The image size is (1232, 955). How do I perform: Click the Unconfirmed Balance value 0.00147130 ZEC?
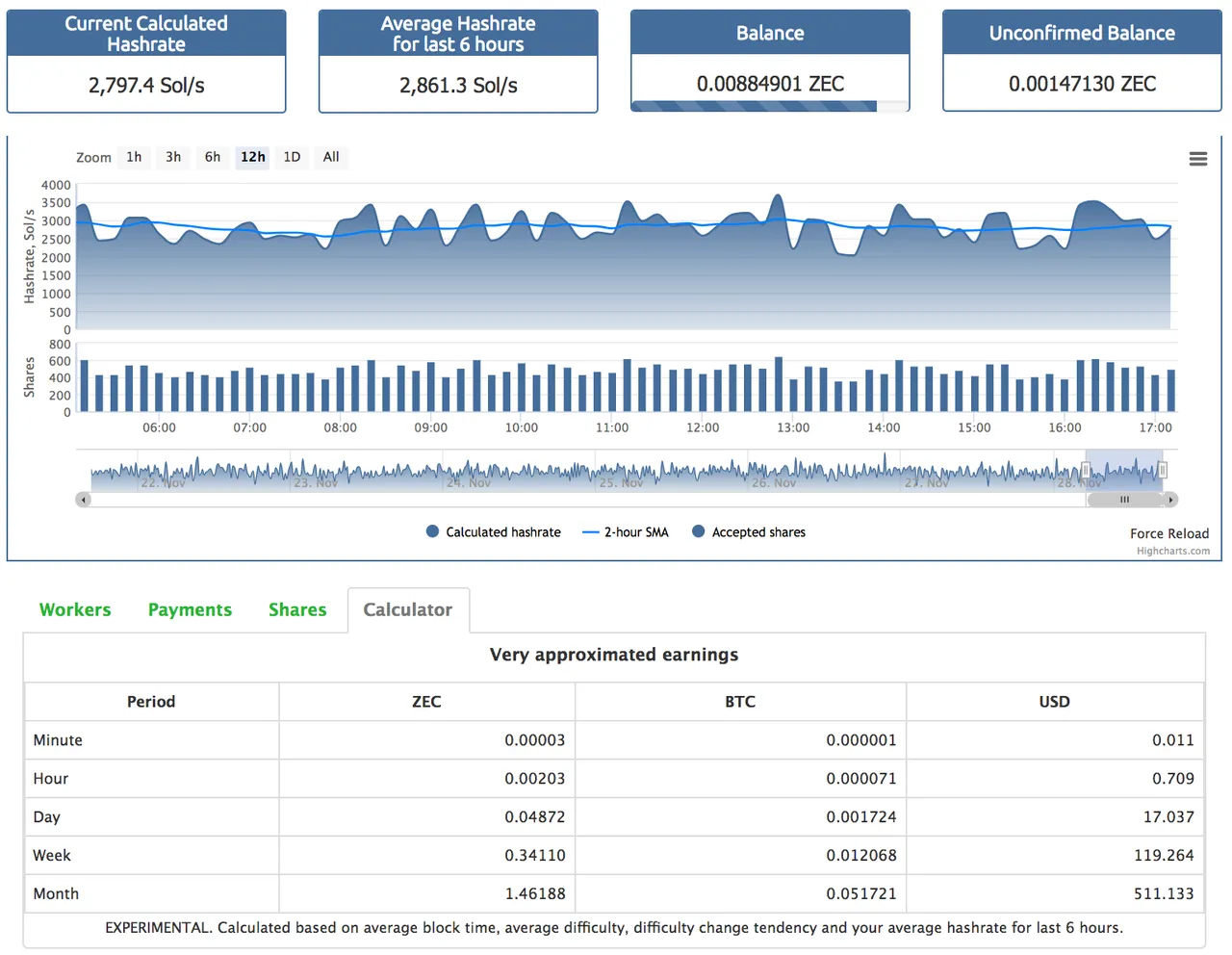[1082, 84]
